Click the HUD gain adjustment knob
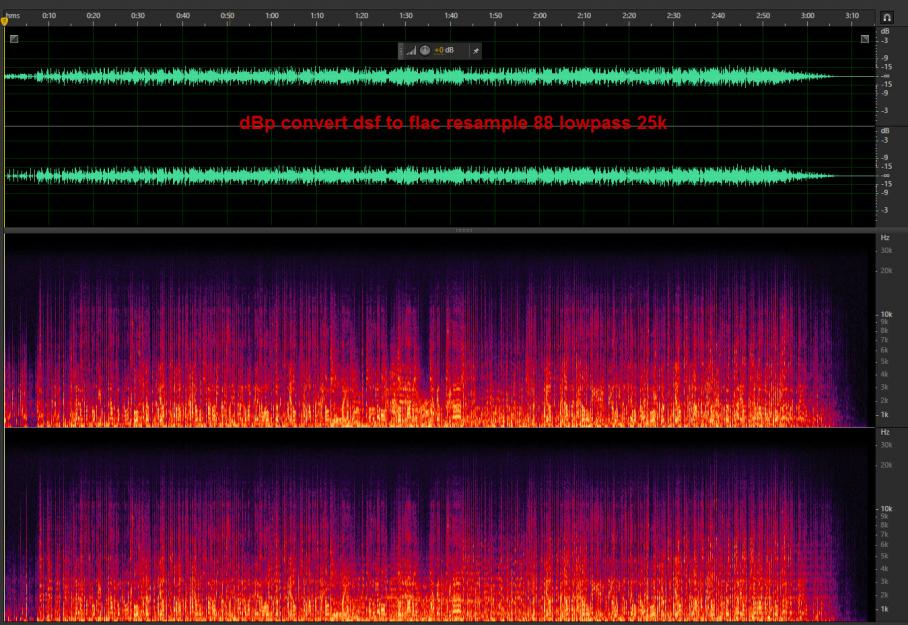908x625 pixels. [424, 50]
